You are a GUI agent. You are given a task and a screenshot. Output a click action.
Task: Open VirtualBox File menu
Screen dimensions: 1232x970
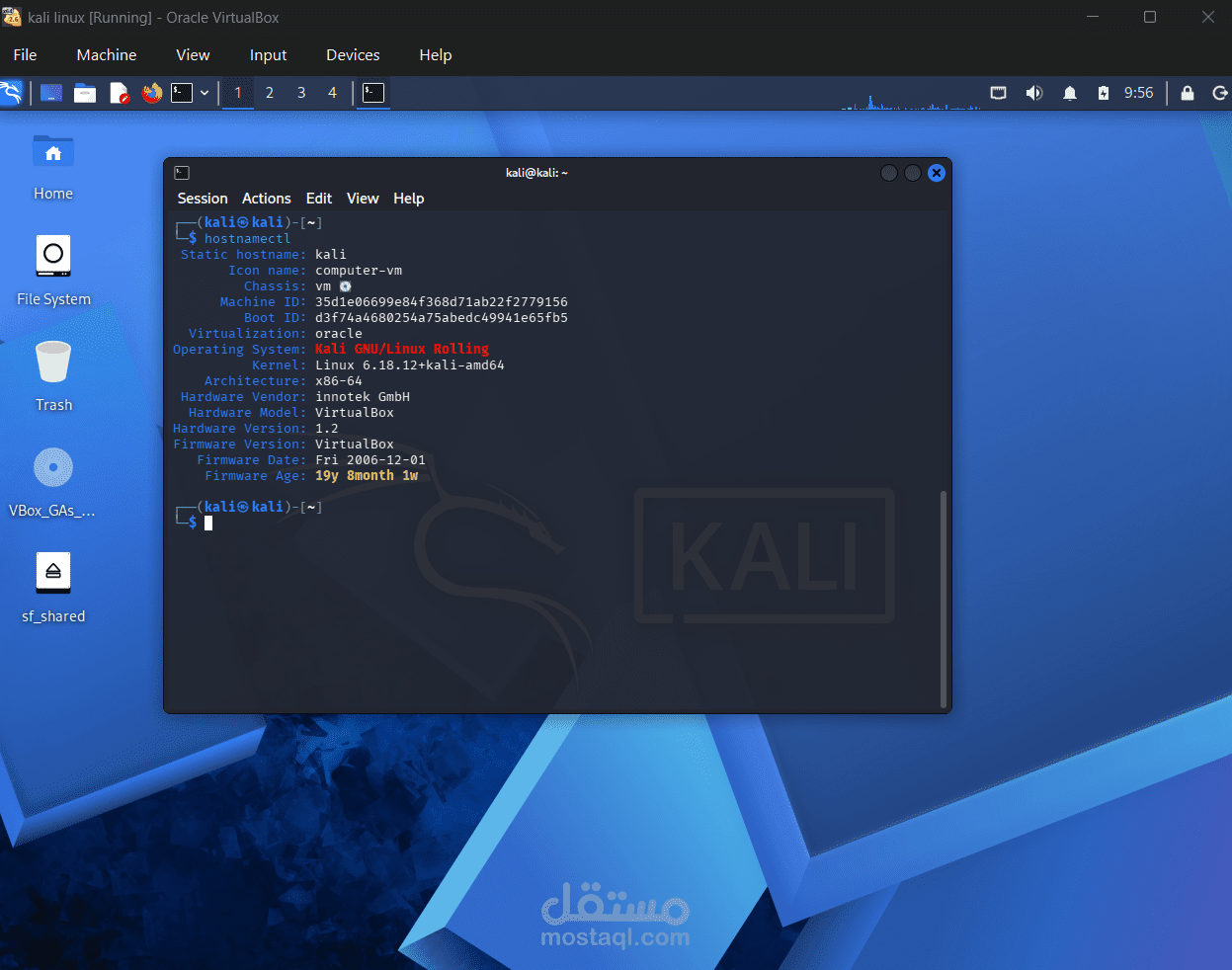tap(26, 55)
